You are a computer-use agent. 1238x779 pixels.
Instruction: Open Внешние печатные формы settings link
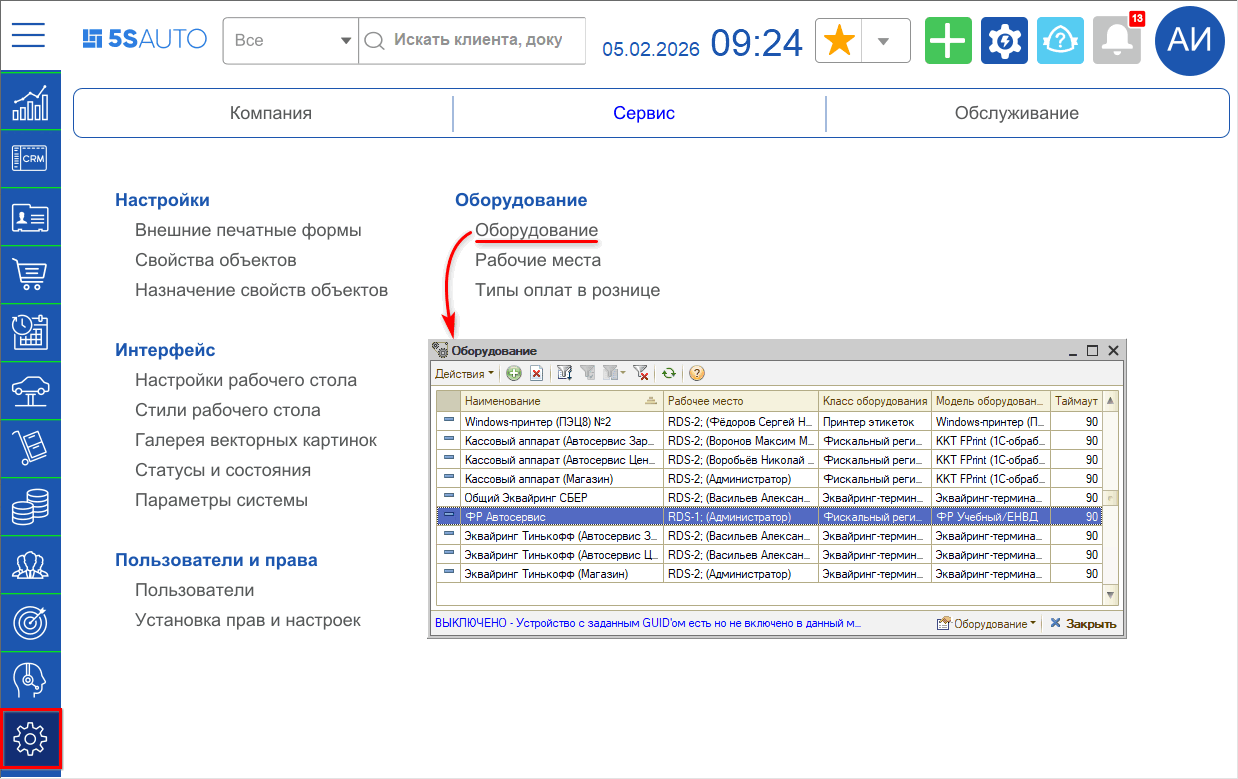(x=248, y=230)
